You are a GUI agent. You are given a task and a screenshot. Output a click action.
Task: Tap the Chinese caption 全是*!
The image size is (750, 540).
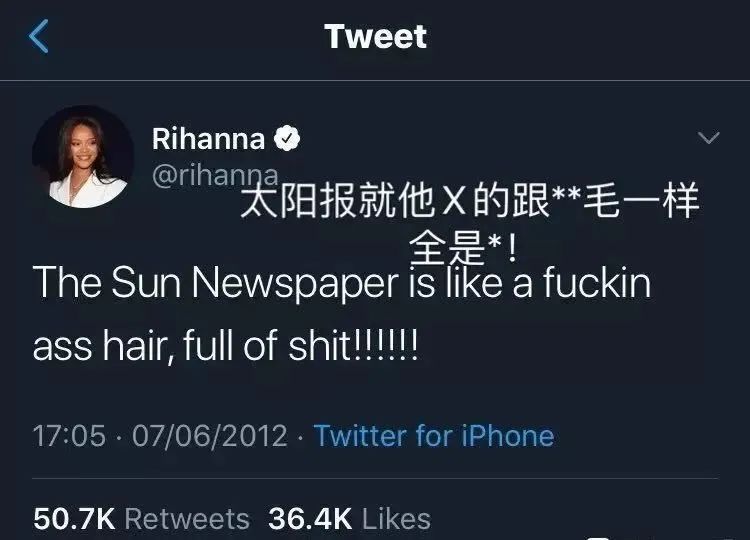[463, 248]
